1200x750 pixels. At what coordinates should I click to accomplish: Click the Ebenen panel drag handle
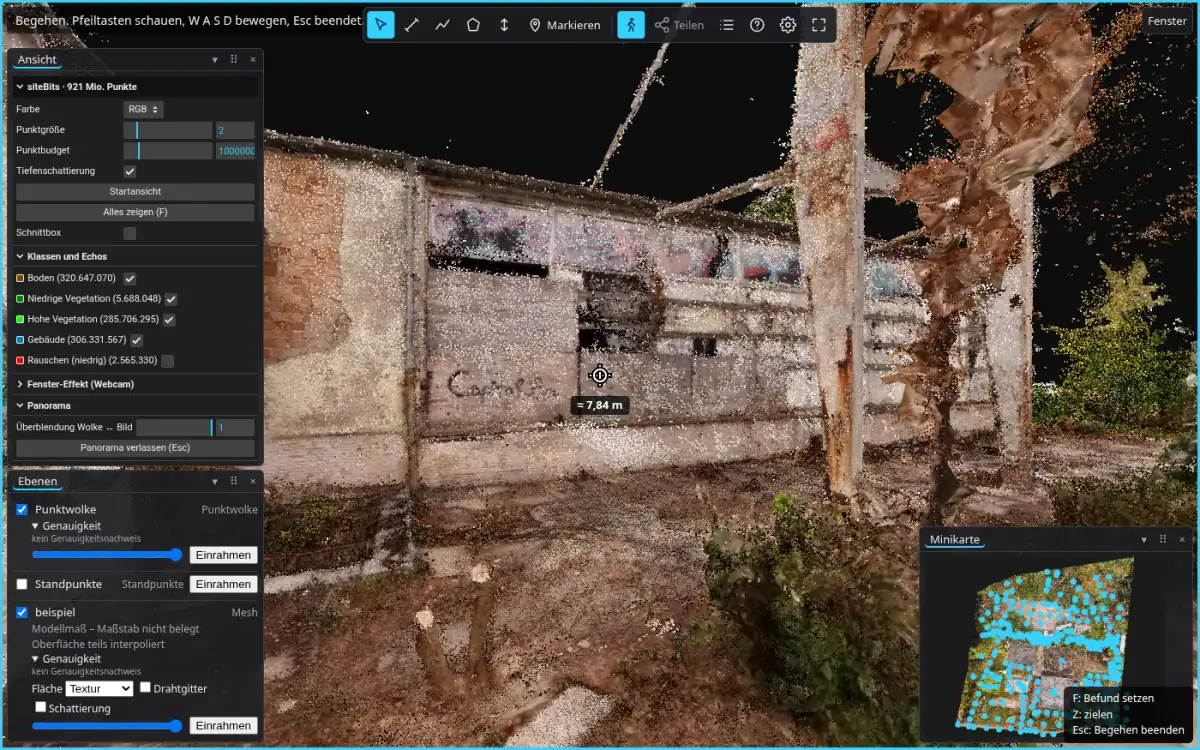234,481
